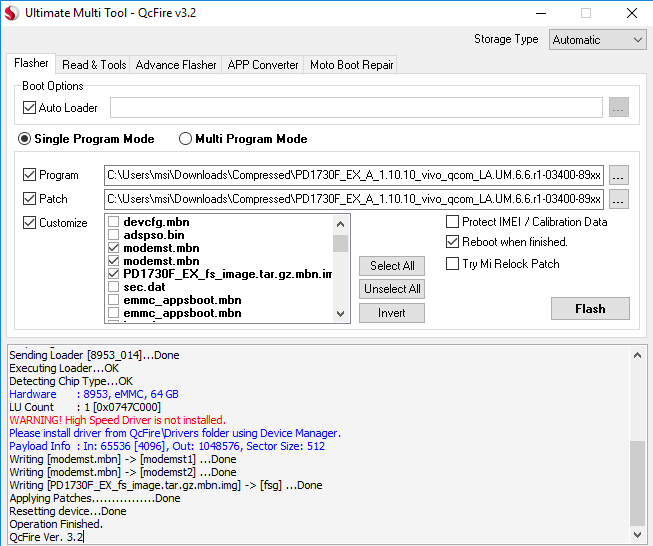Open the Read & Tools tab
Viewport: 653px width, 546px height.
[94, 65]
